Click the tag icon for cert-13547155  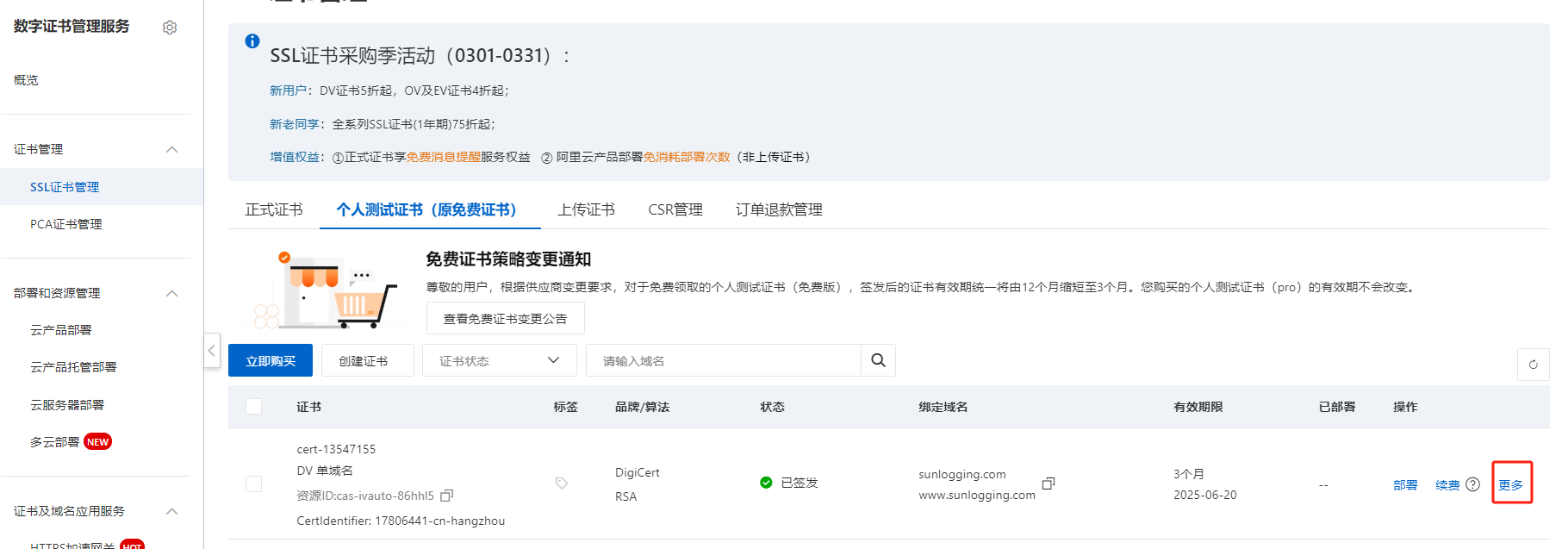562,483
